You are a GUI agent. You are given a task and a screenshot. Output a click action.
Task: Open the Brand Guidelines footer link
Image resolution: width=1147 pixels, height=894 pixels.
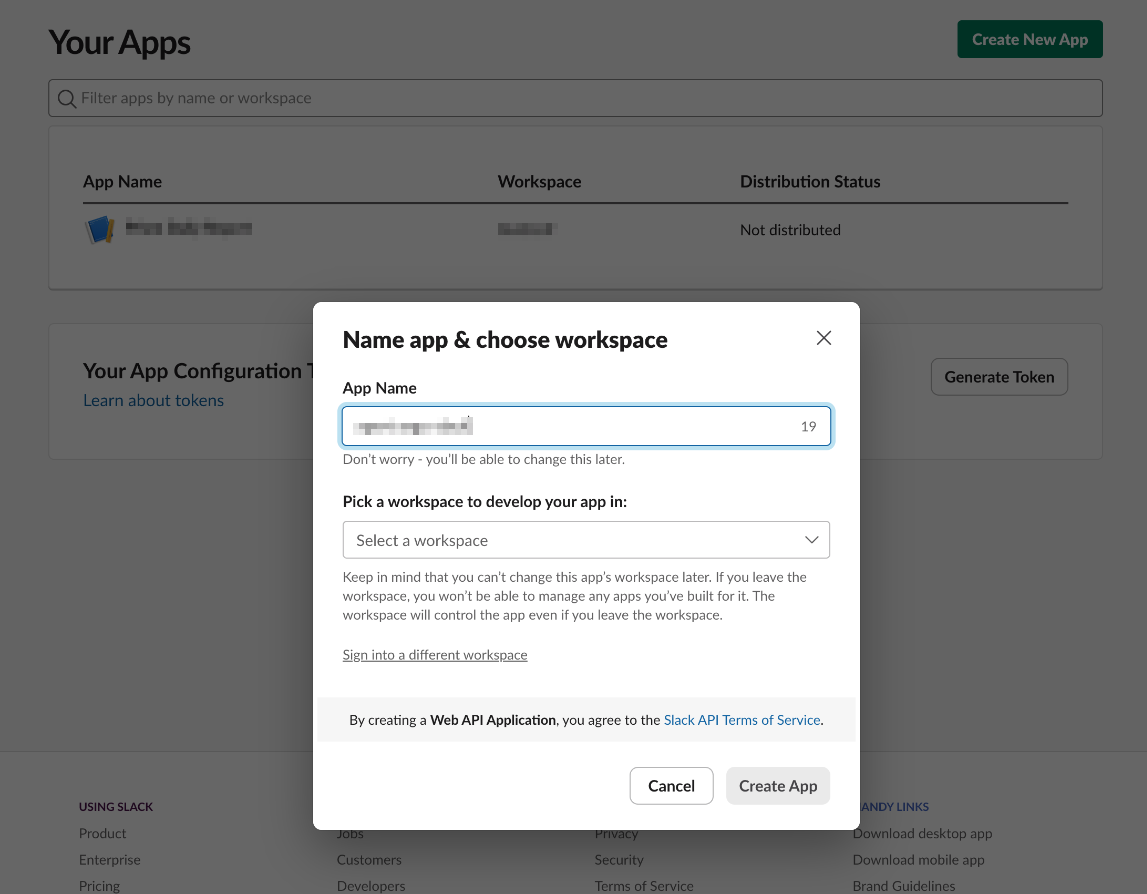point(903,885)
